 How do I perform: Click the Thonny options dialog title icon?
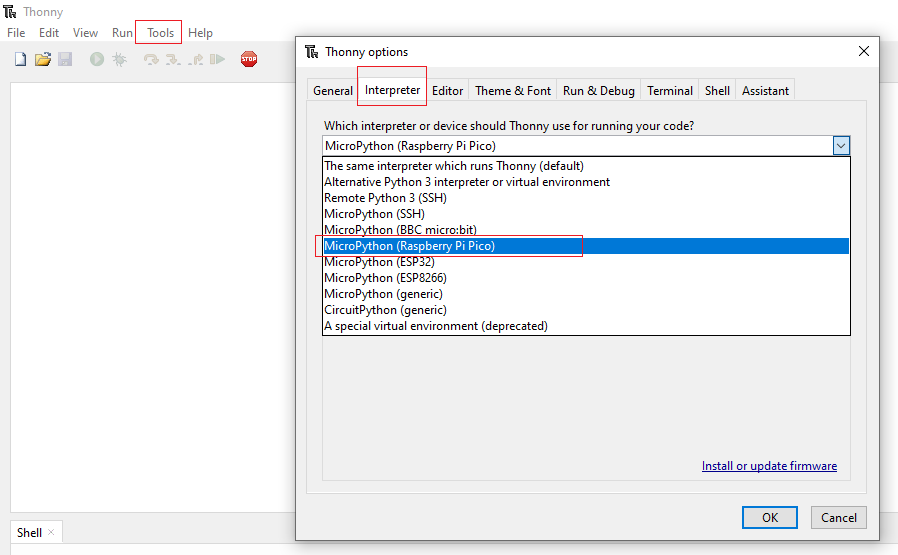(311, 52)
